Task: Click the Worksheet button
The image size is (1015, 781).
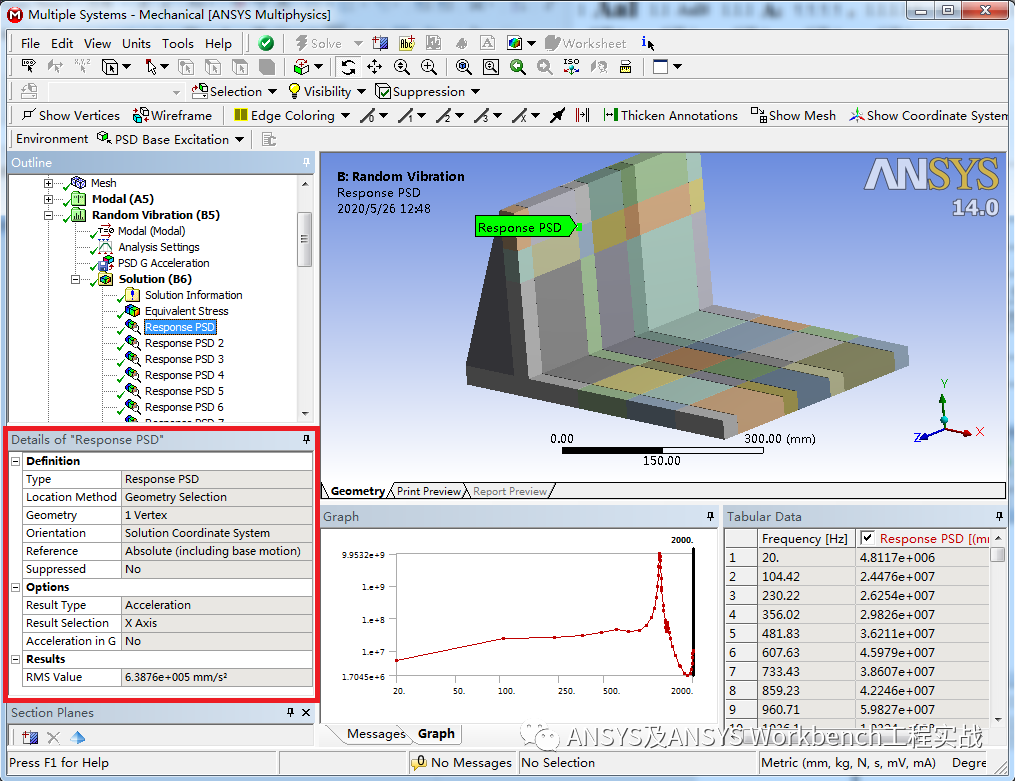Action: tap(586, 43)
